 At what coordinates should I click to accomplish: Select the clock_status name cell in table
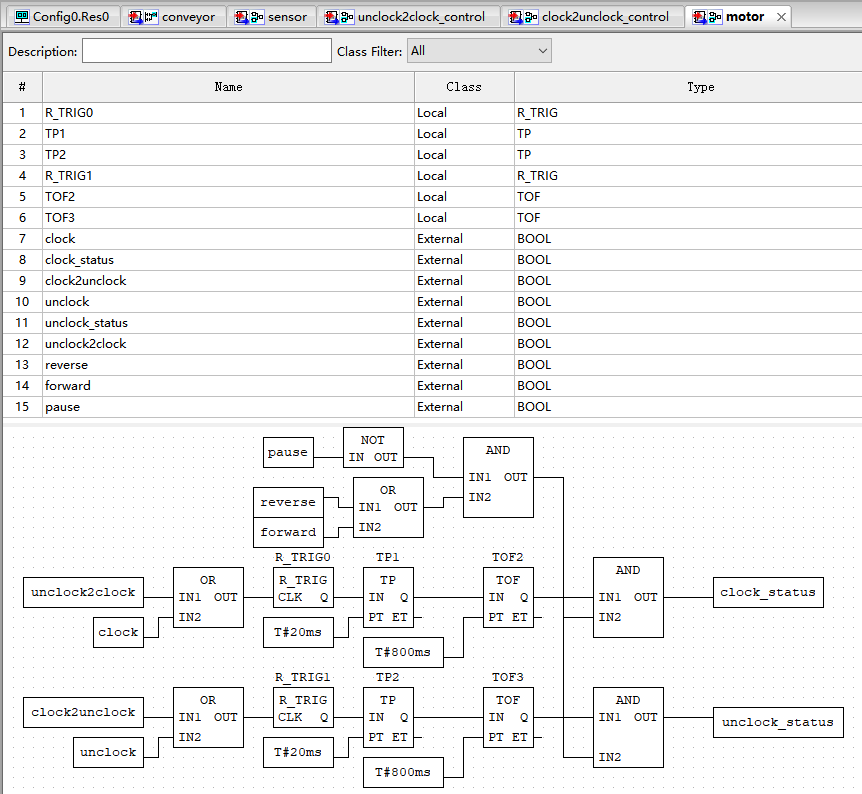pos(228,260)
